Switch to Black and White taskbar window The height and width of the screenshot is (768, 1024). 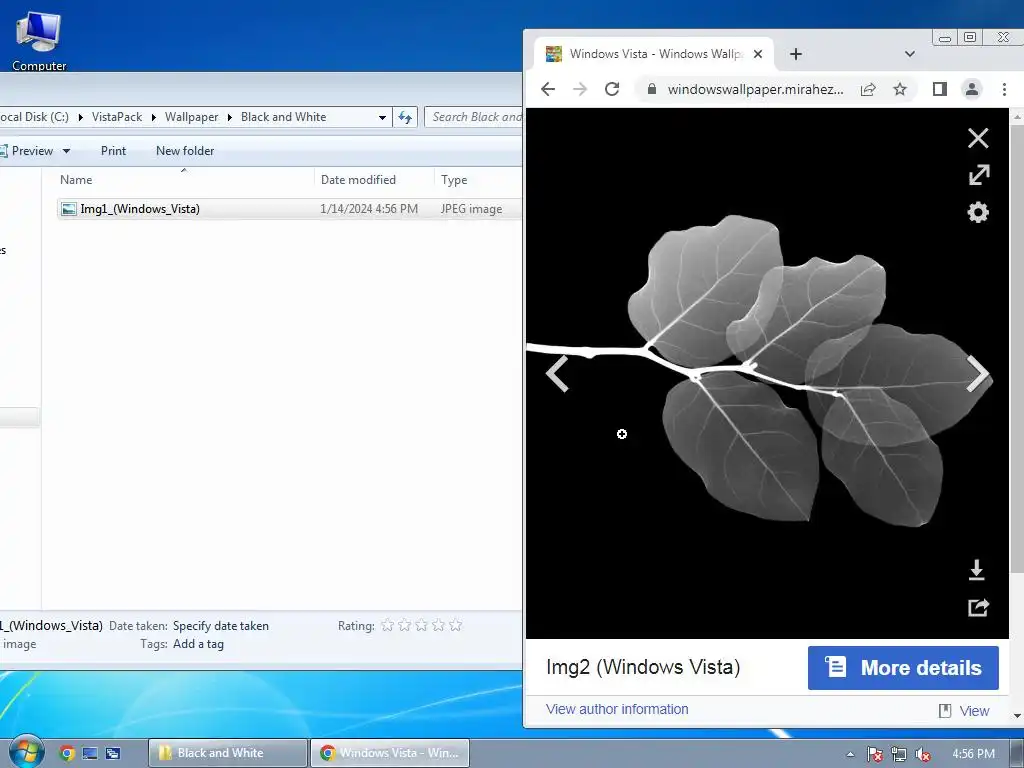click(x=227, y=753)
